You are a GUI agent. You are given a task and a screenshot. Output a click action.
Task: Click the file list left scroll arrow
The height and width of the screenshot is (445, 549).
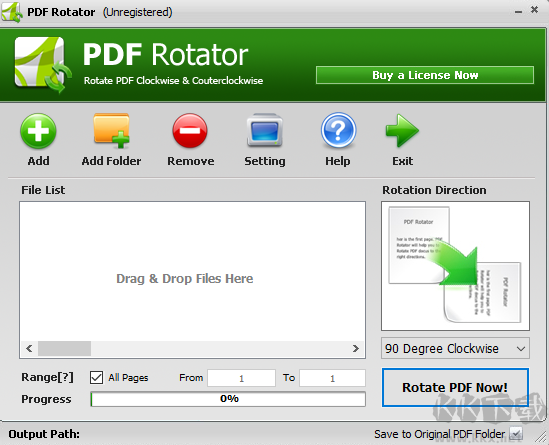pos(29,349)
